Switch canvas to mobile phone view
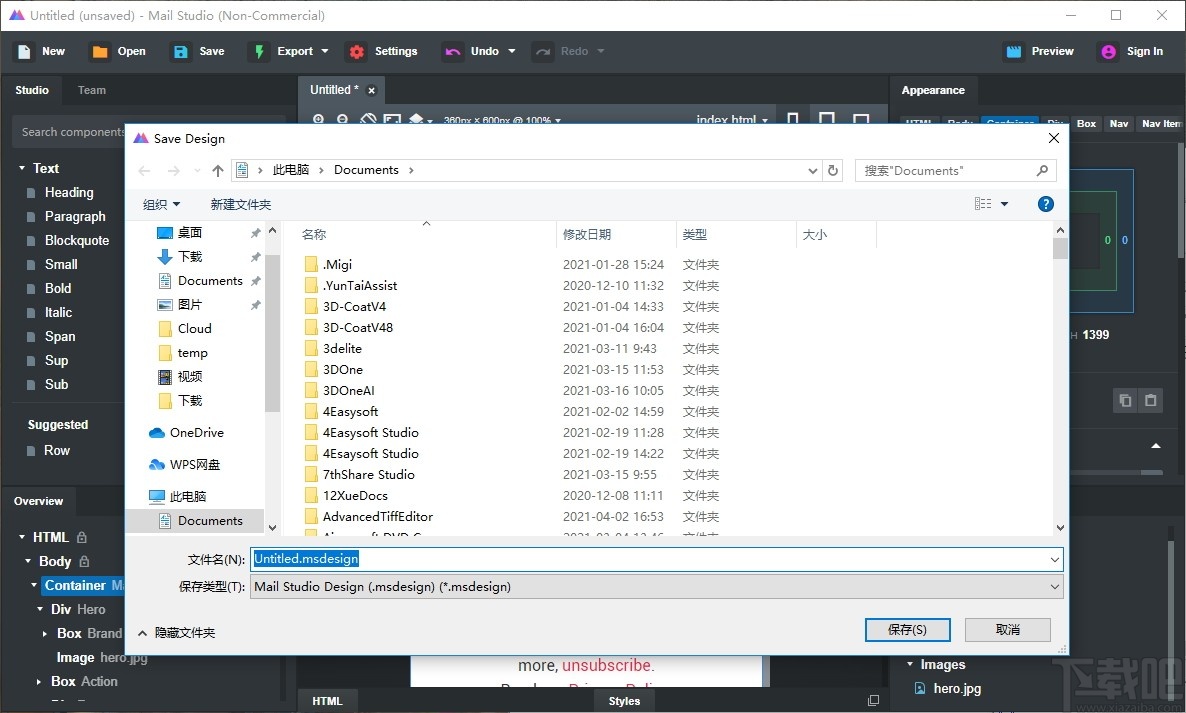 pos(793,119)
